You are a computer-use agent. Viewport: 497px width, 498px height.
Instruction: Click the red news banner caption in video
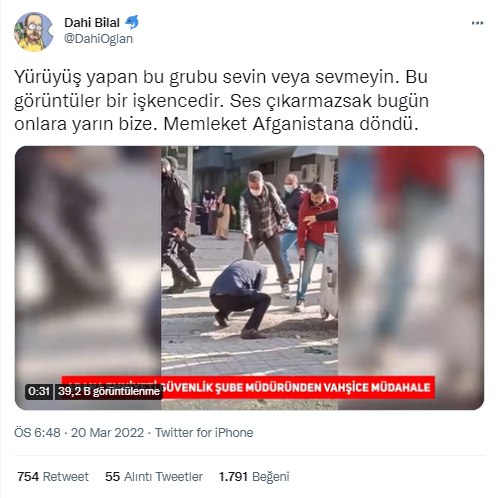click(x=248, y=387)
